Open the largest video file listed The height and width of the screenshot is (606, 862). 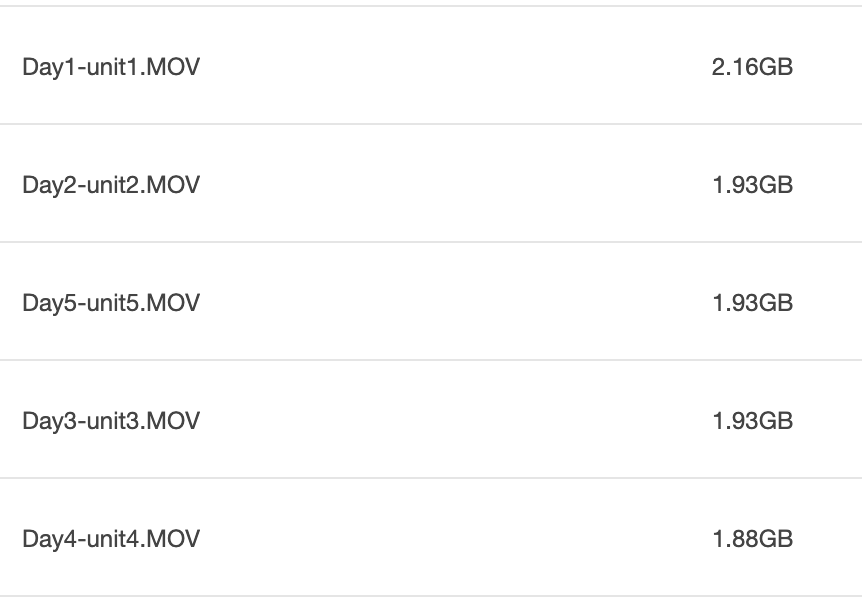coord(111,68)
